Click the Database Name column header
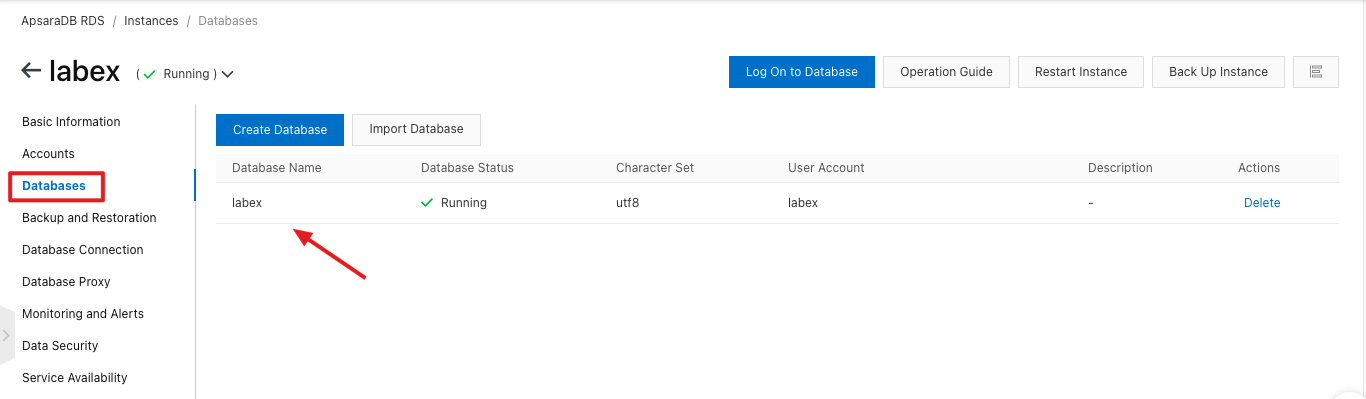 click(x=277, y=168)
